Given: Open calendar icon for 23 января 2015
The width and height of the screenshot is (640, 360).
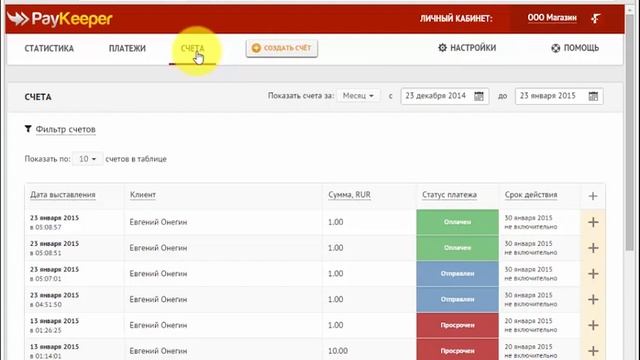Looking at the screenshot, I should 593,96.
